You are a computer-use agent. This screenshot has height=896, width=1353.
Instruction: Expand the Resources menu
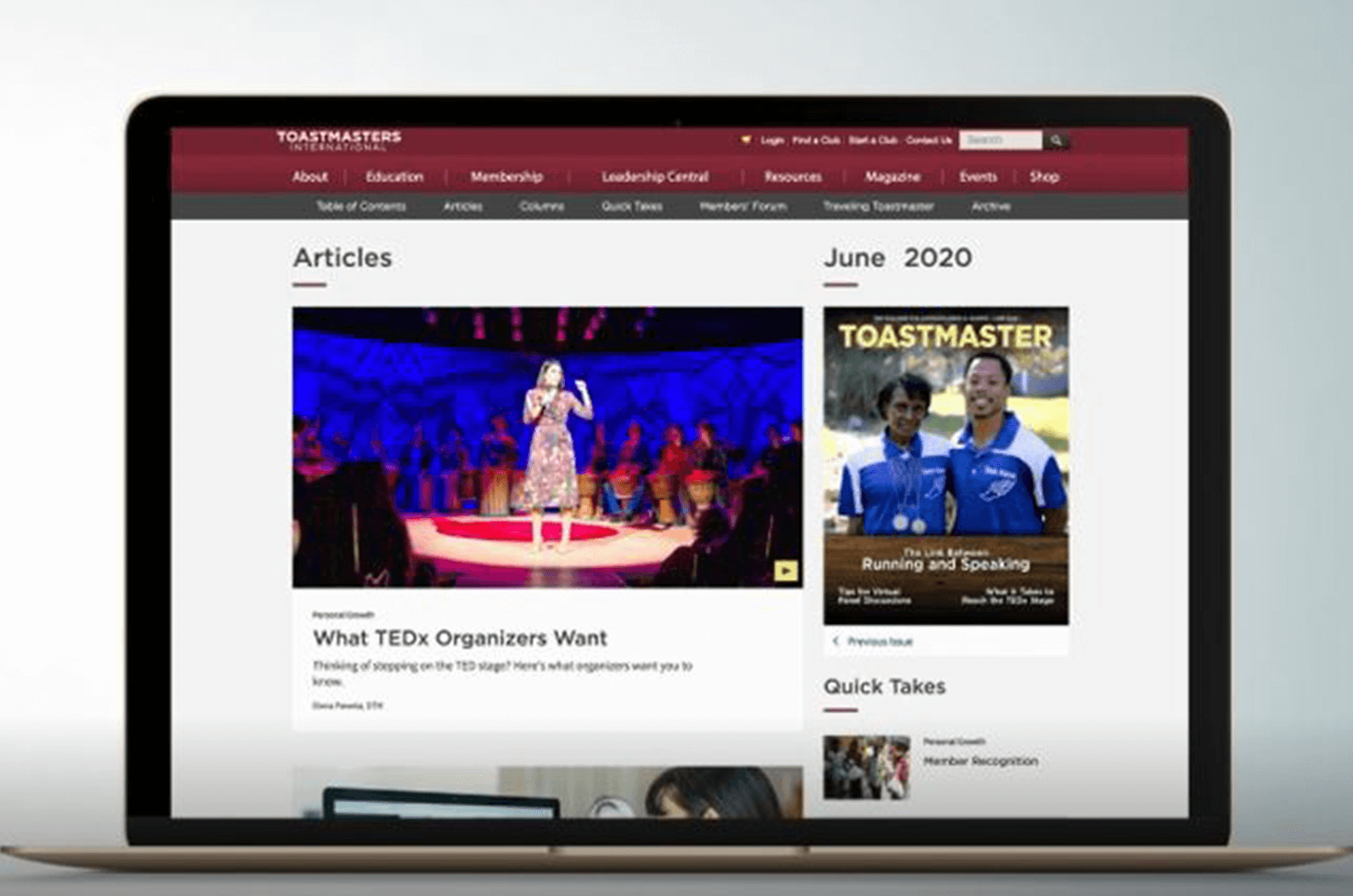(x=792, y=177)
